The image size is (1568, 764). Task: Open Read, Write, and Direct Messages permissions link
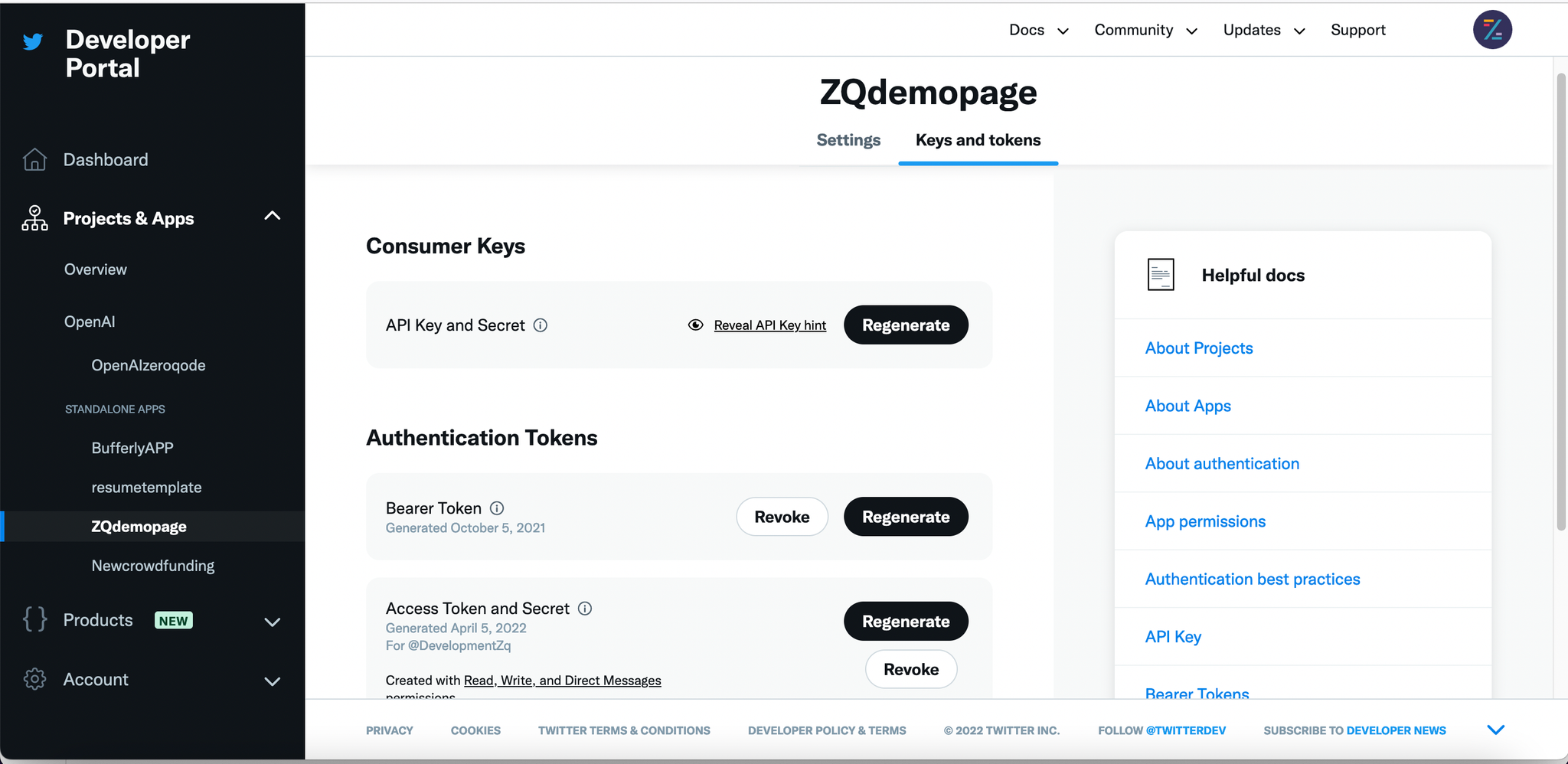[562, 681]
